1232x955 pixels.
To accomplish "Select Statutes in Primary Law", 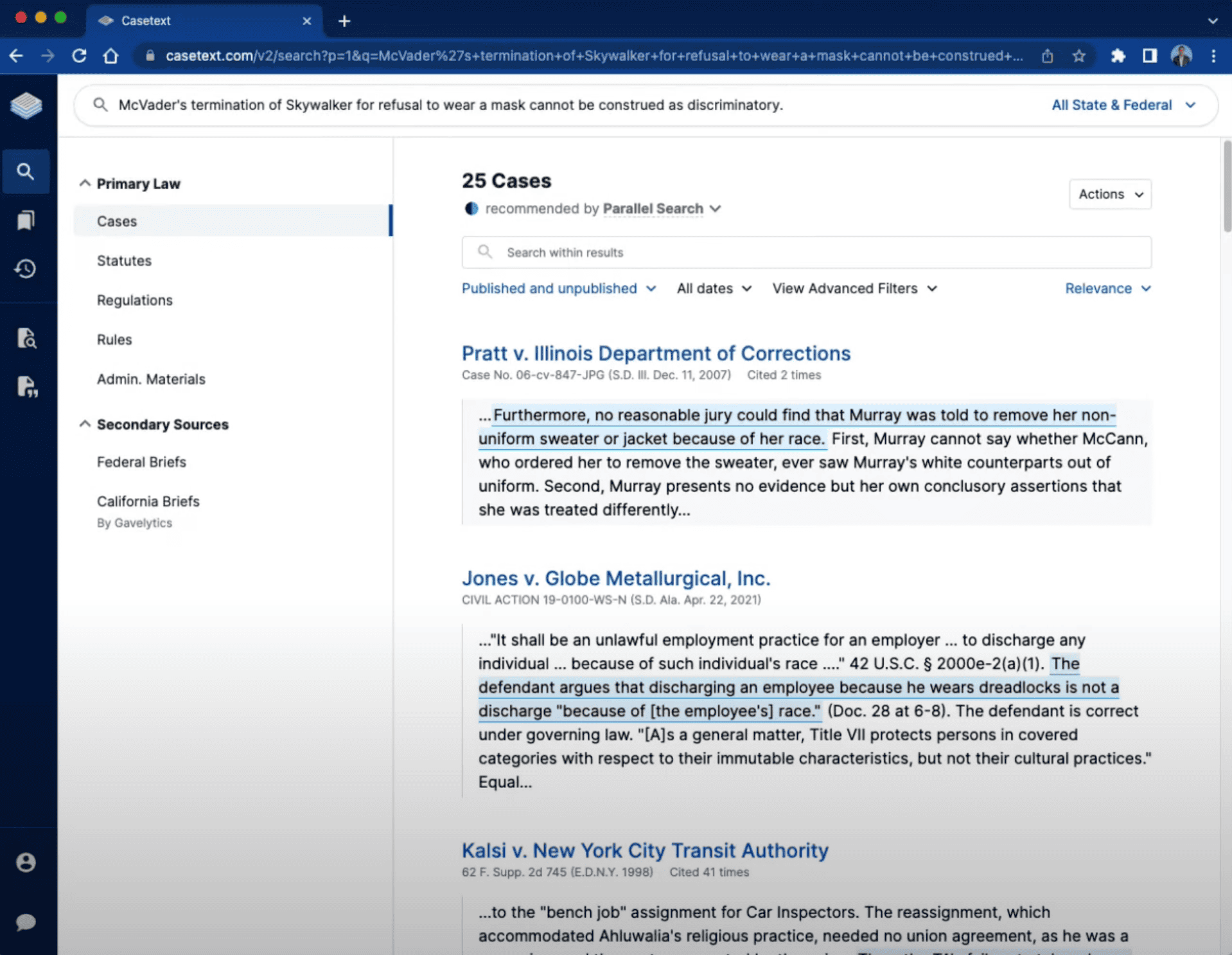I will 124,261.
